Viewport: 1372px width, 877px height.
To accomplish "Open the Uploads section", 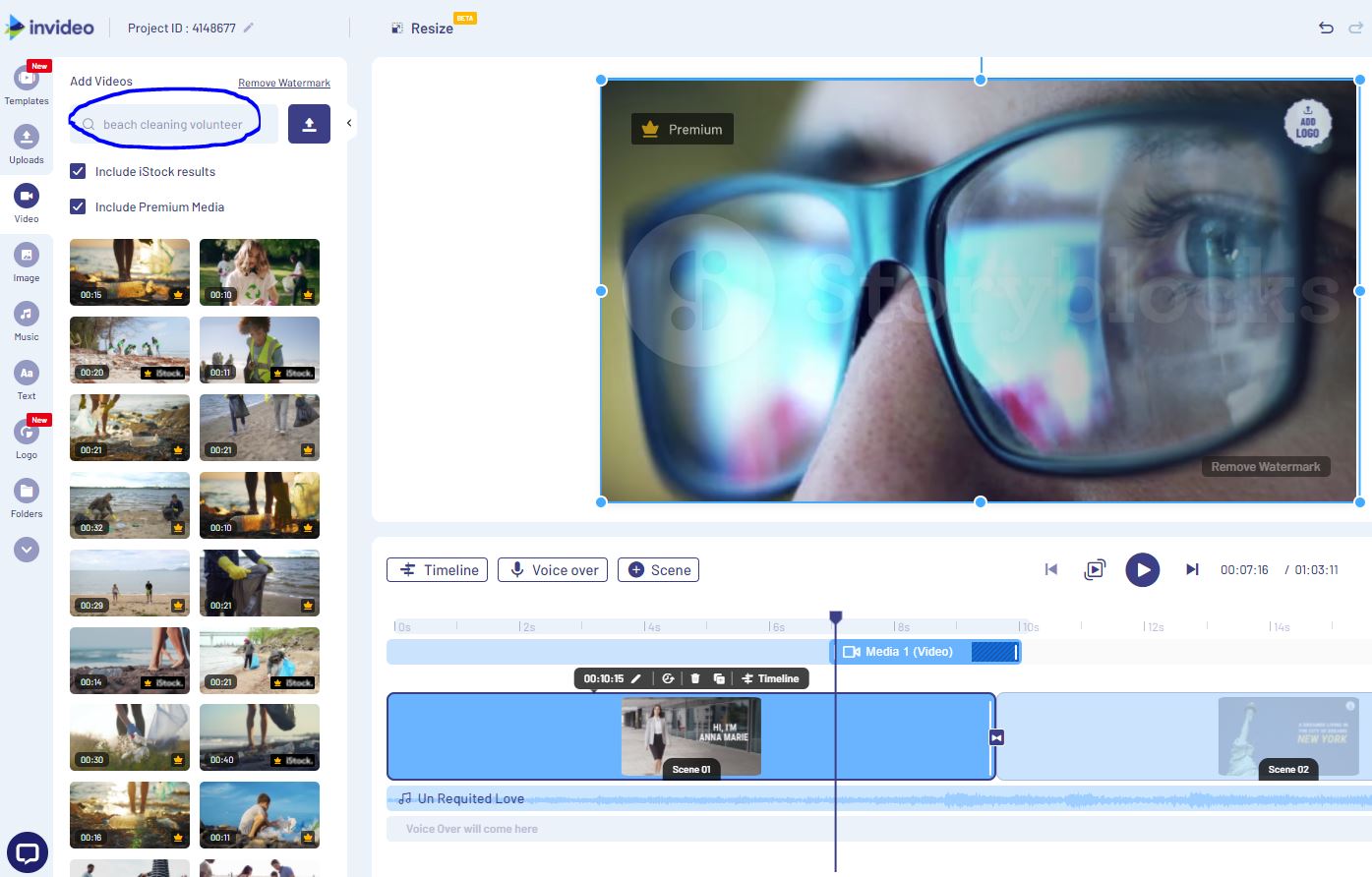I will tap(27, 144).
